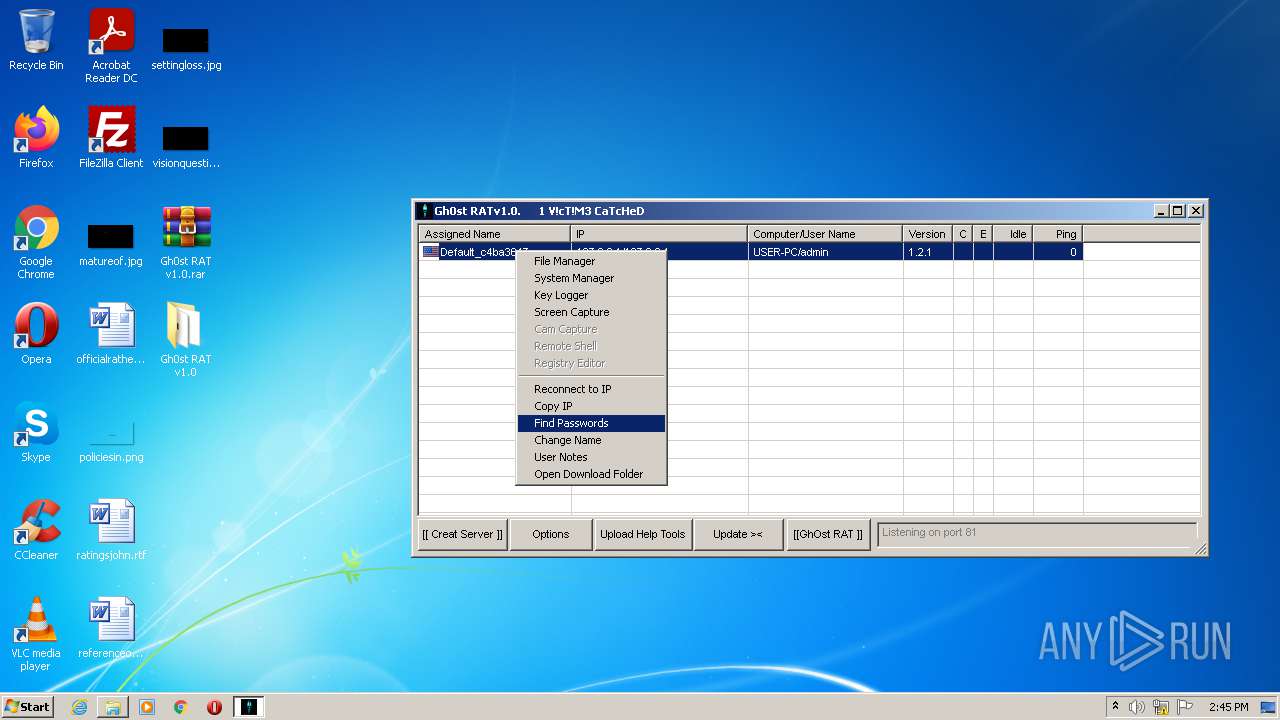Viewport: 1280px width, 720px height.
Task: Open Internet Explorer in taskbar
Action: click(x=79, y=707)
